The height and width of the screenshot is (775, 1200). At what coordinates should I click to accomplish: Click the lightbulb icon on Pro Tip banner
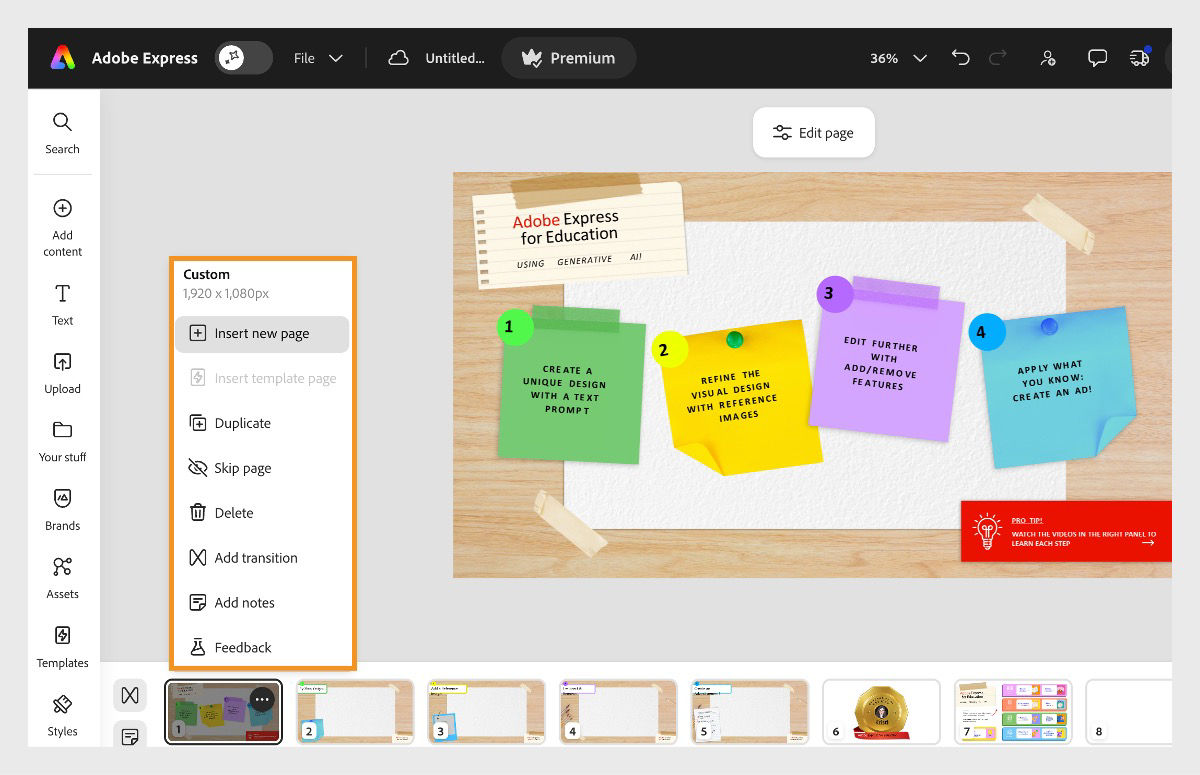[987, 531]
